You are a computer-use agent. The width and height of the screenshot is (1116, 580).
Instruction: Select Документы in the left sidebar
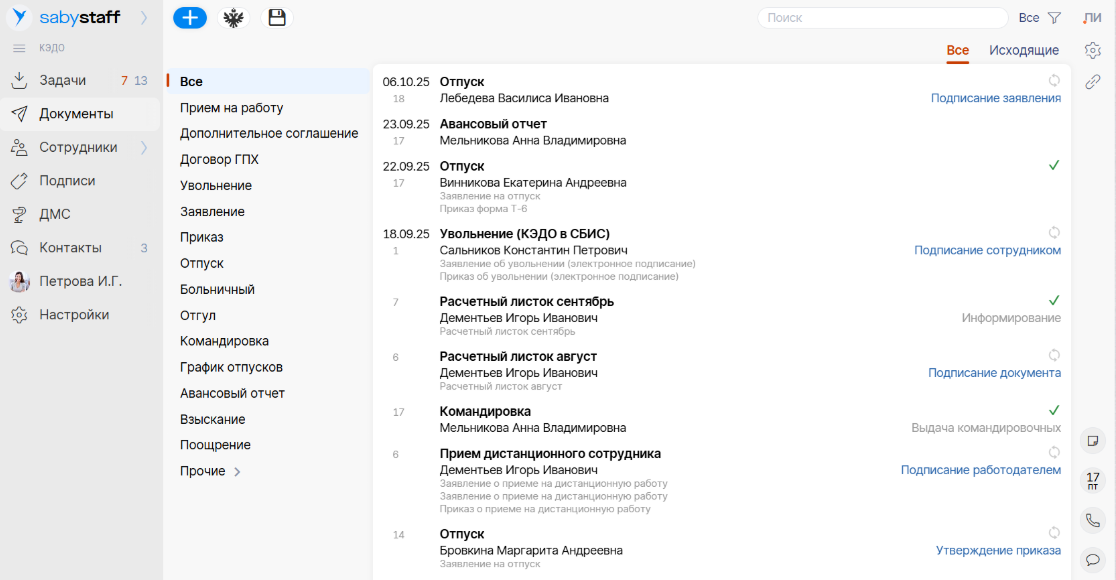[76, 114]
